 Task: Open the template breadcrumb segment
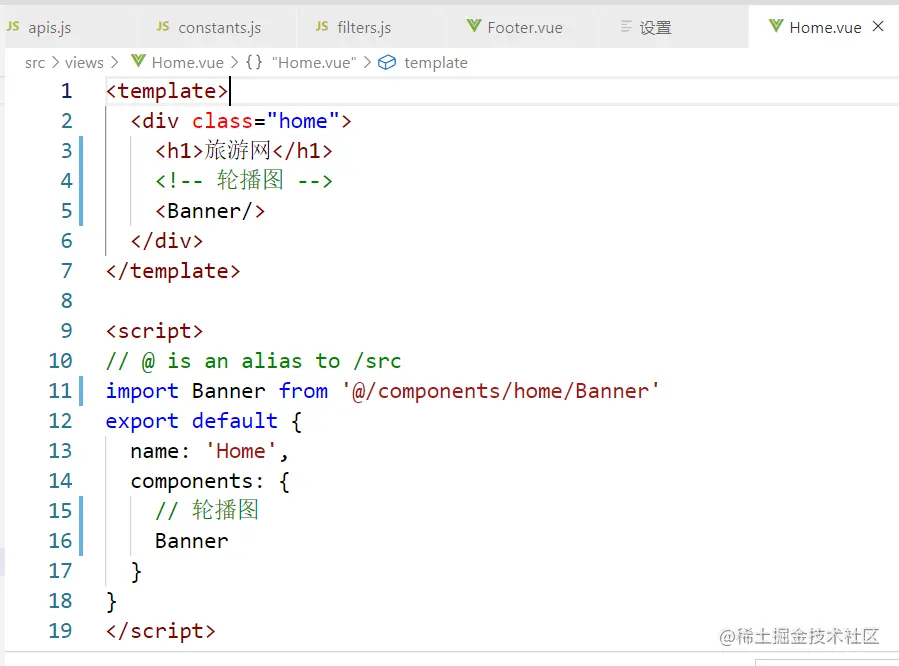click(x=436, y=62)
